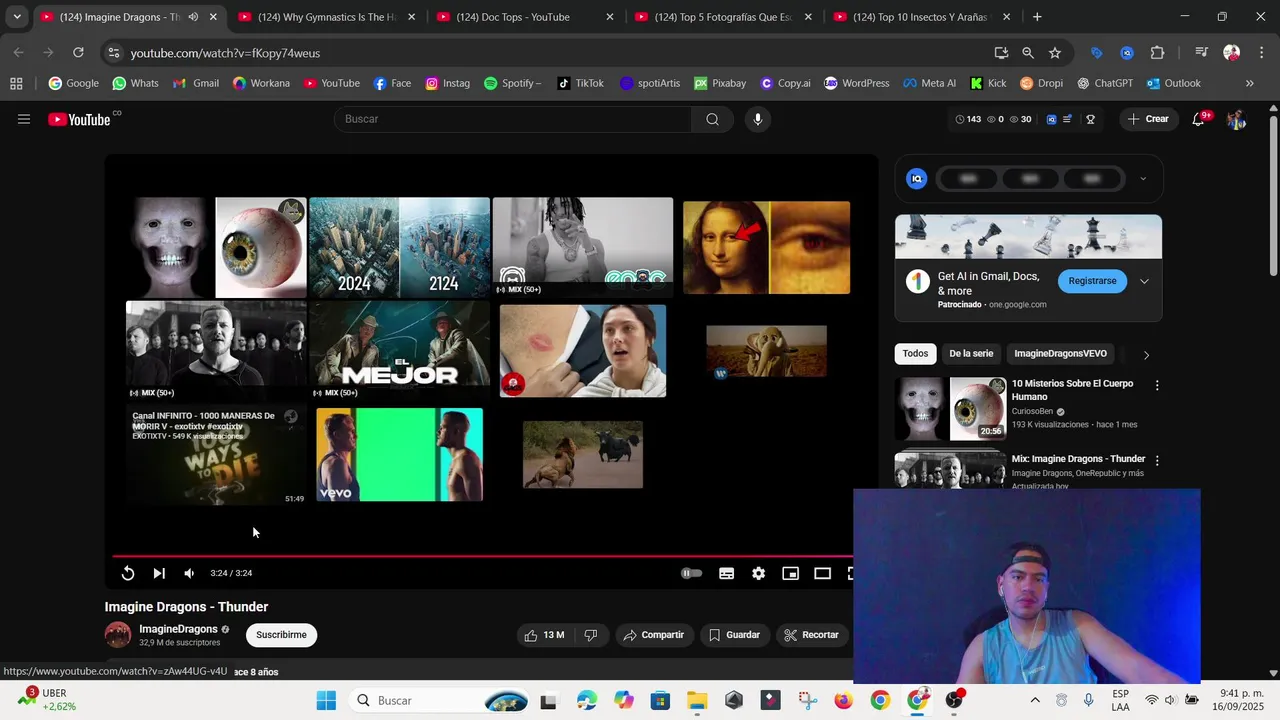Open the ImagineDragons channel avatar
The image size is (1280, 720).
click(118, 635)
